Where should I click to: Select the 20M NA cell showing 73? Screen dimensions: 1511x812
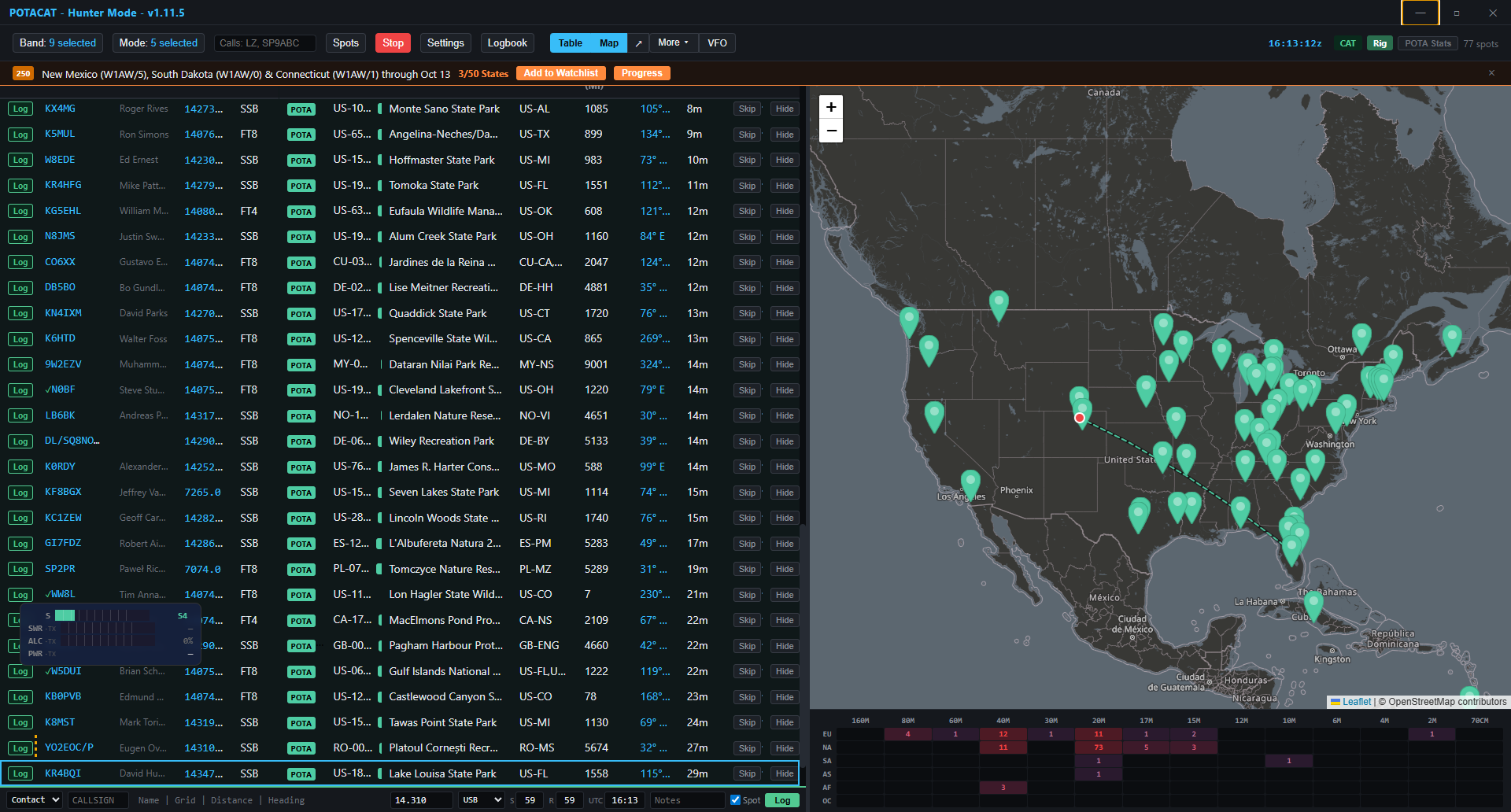[x=1099, y=747]
